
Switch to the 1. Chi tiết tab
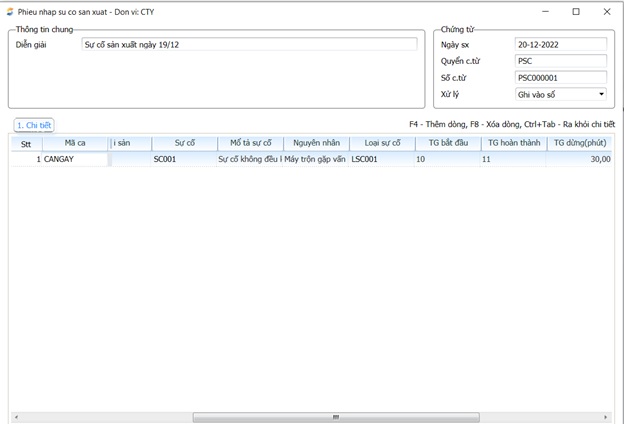pyautogui.click(x=34, y=125)
